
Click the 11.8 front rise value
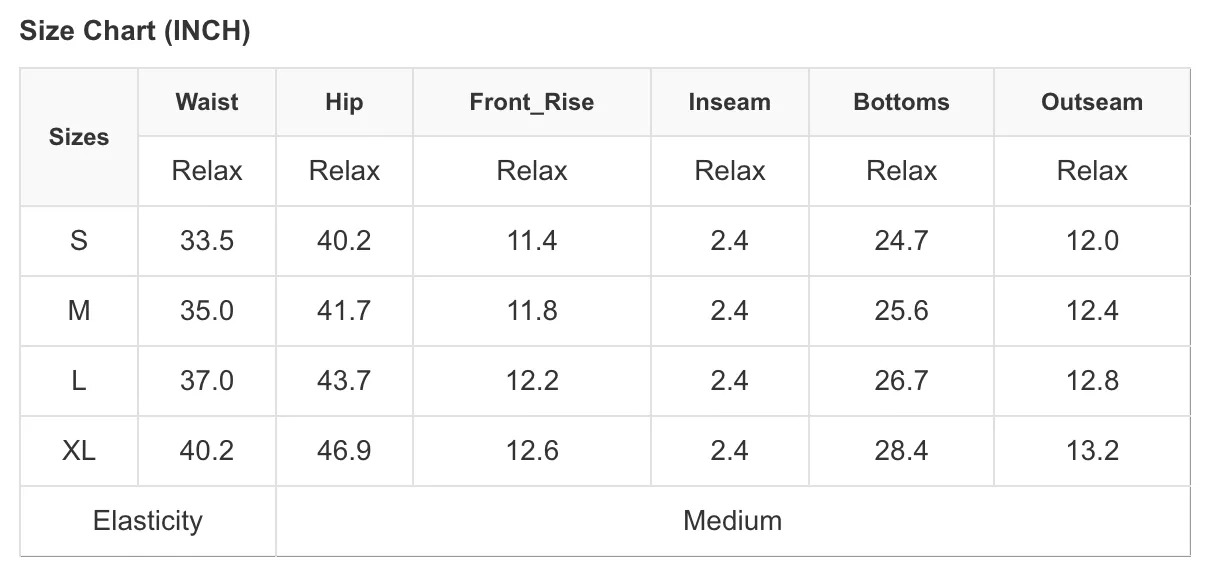(532, 311)
